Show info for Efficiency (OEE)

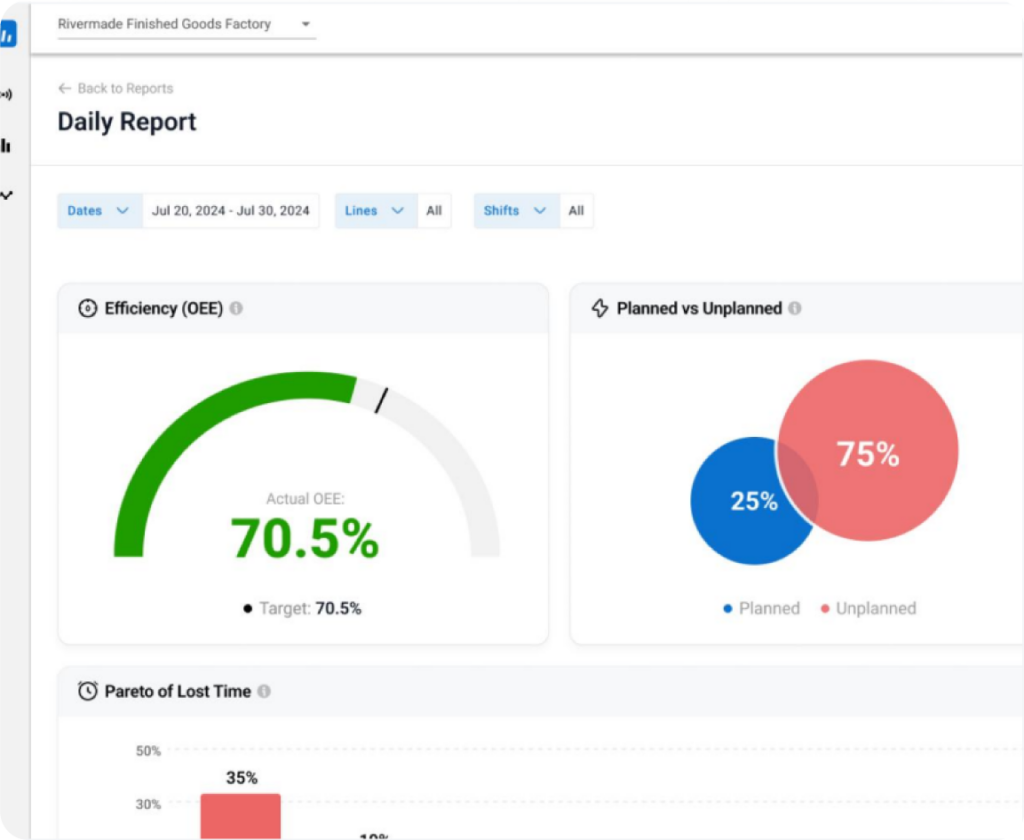tap(236, 308)
